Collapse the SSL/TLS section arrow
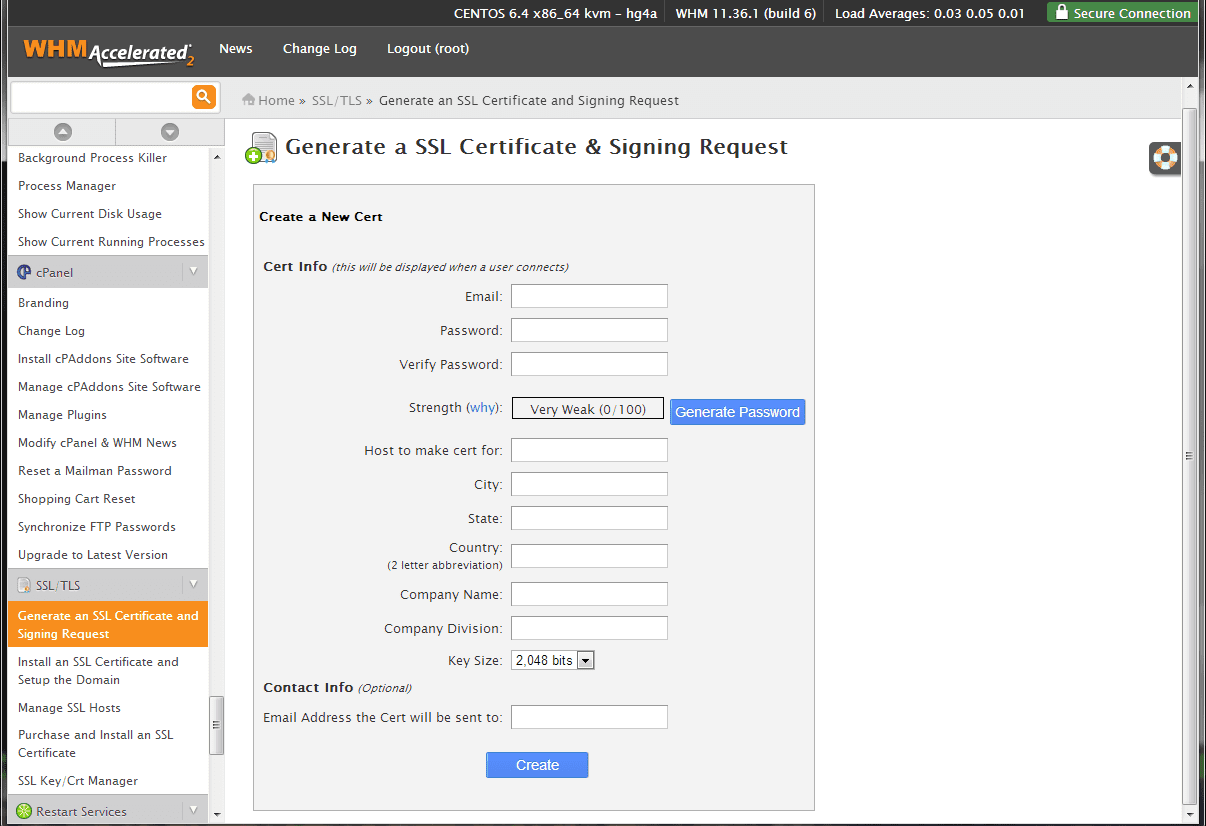This screenshot has width=1206, height=826. [193, 585]
